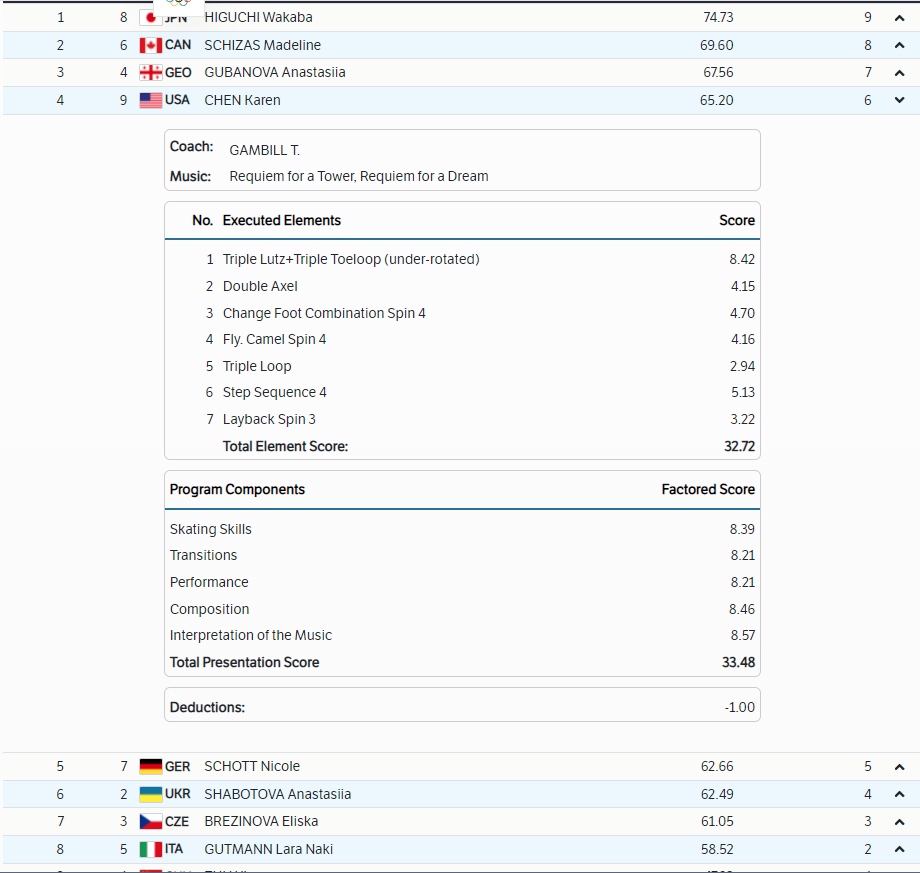Screen dimensions: 920x873
Task: Expand BREZINOVA Eliska row chevron
Action: (x=899, y=821)
